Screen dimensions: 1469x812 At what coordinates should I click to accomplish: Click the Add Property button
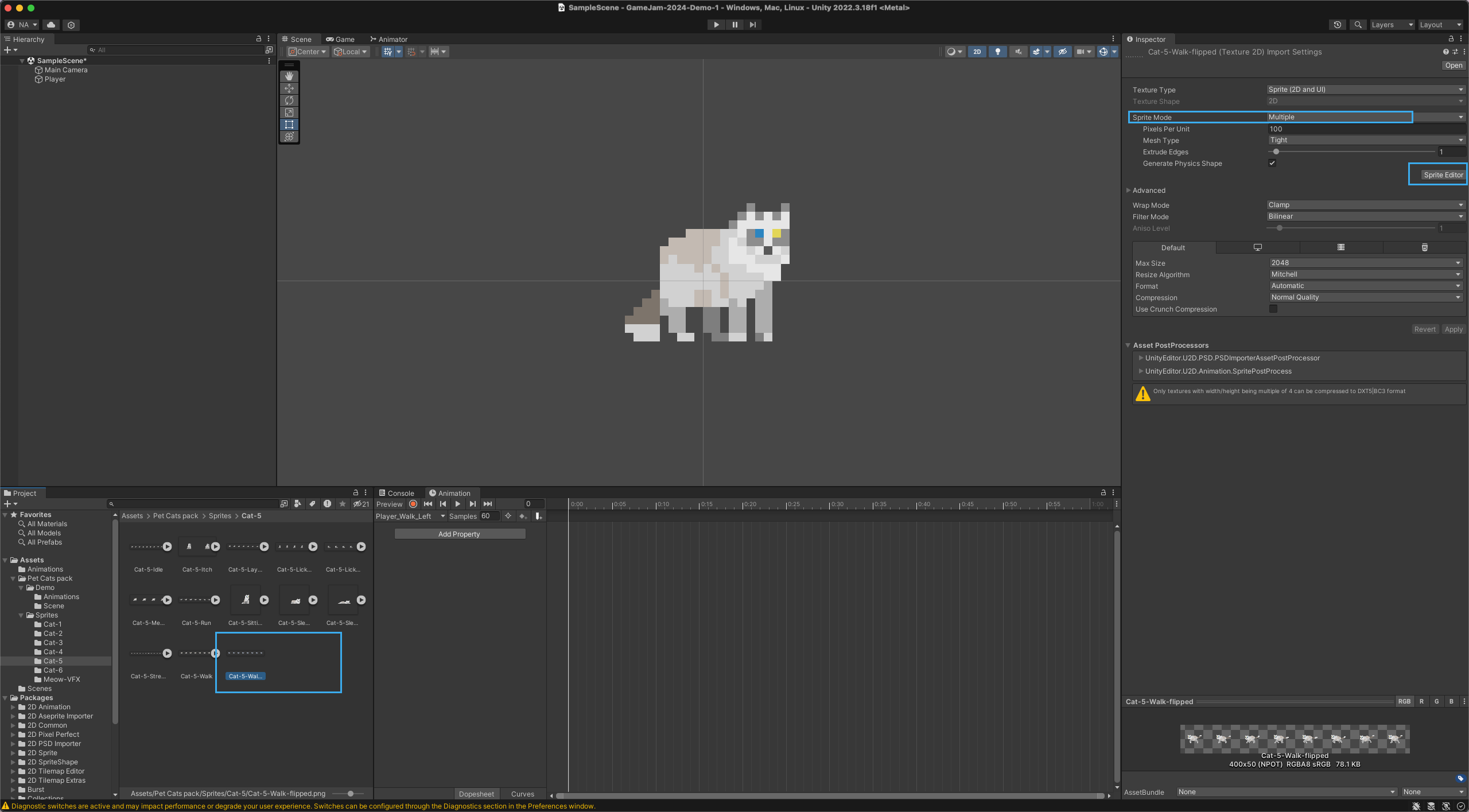(459, 534)
